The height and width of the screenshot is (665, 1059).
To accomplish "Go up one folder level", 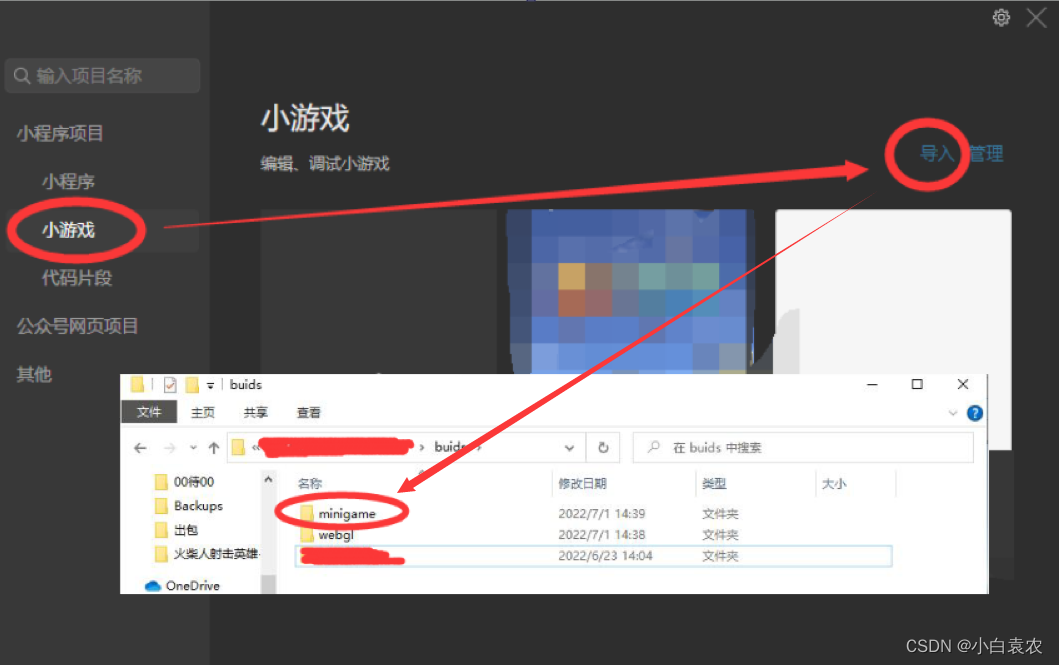I will (x=214, y=448).
